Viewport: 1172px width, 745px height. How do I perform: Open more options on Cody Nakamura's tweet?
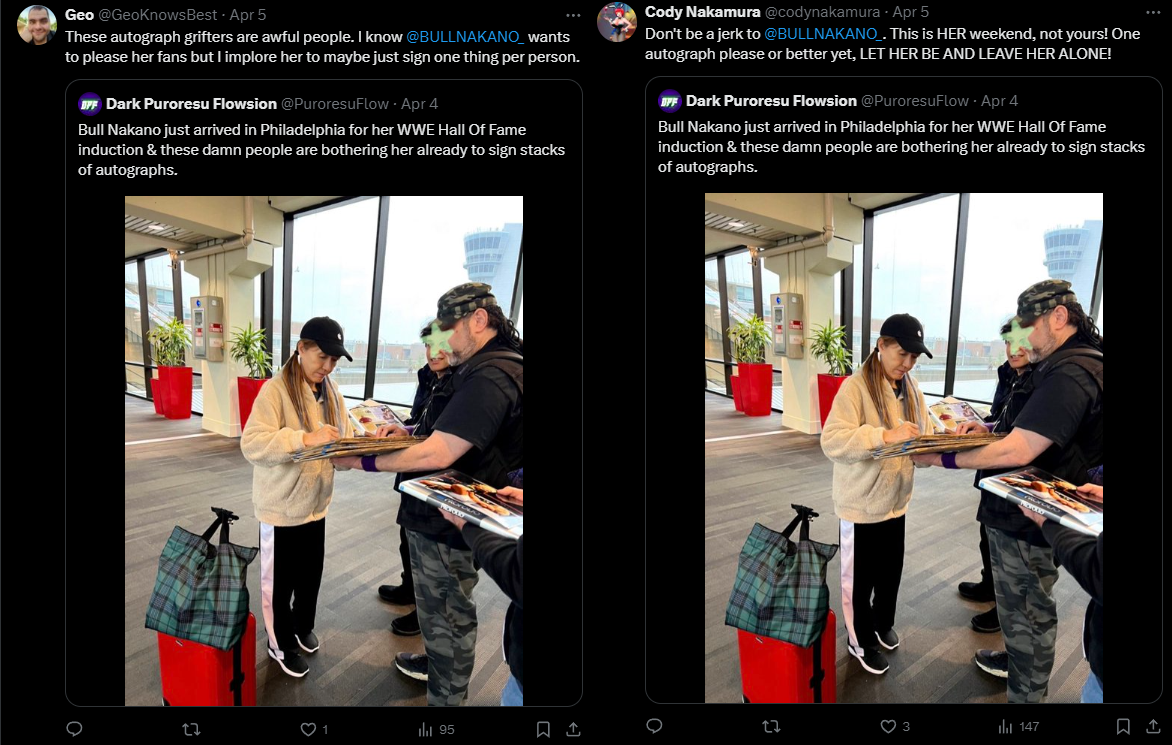tap(1153, 12)
